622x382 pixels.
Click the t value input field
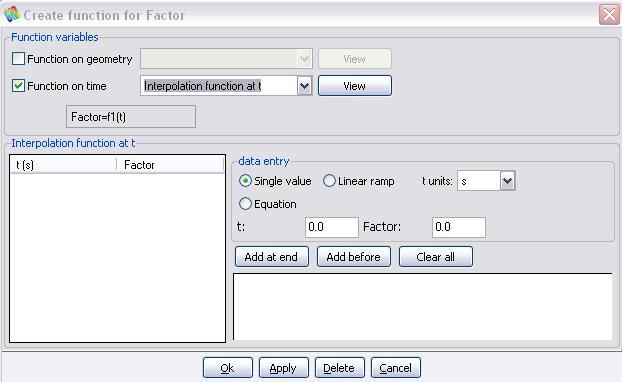coord(332,227)
